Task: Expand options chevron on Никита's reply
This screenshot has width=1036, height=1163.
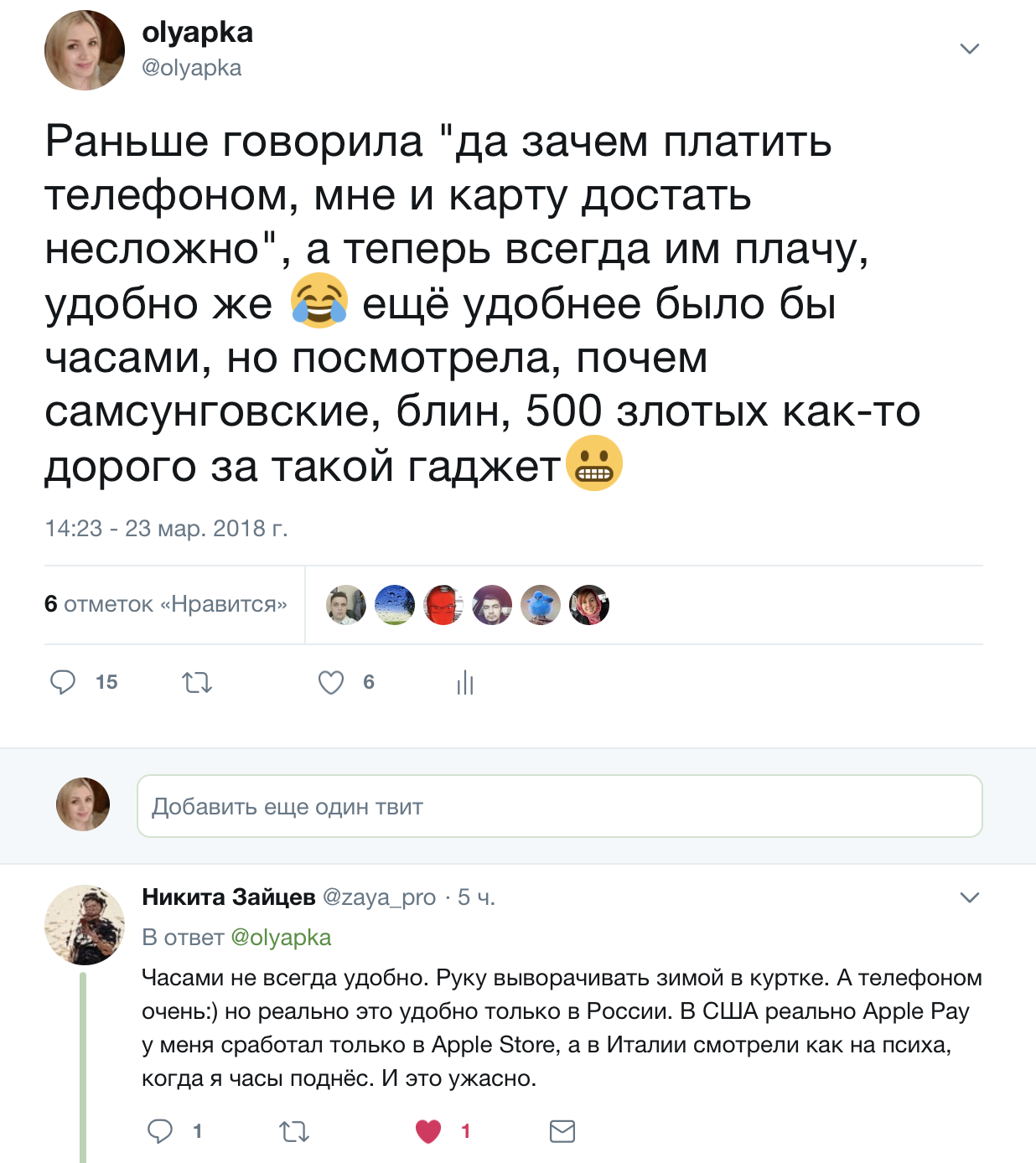Action: pos(970,897)
